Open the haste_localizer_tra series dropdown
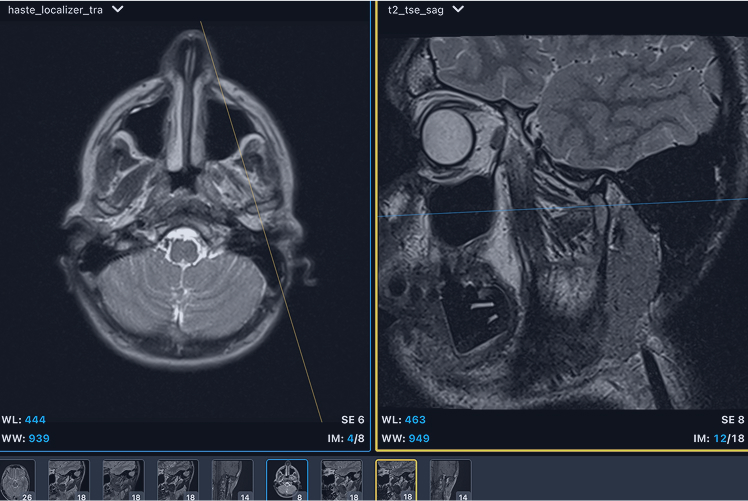Screen dimensions: 748x501 click(x=118, y=10)
